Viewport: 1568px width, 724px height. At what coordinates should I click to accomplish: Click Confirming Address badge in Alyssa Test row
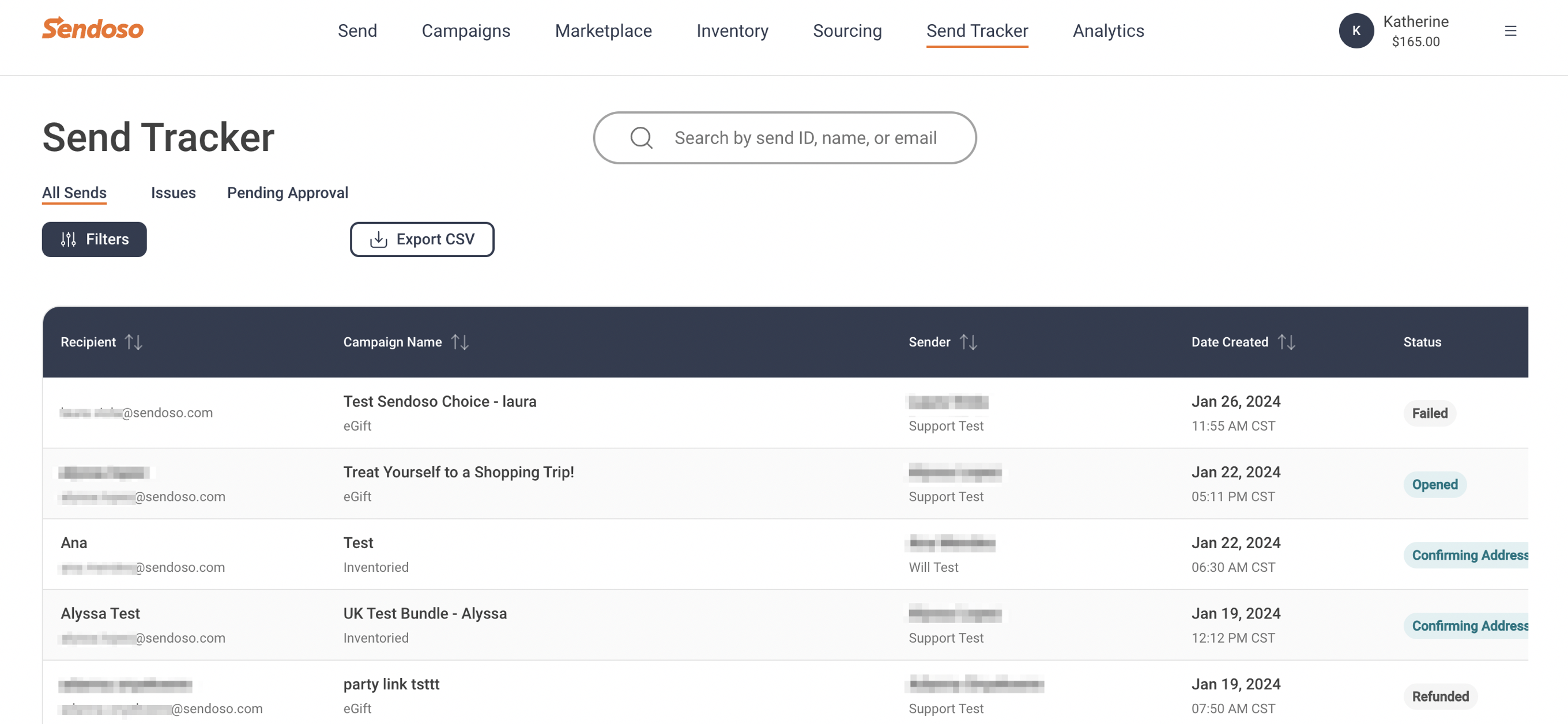1467,625
